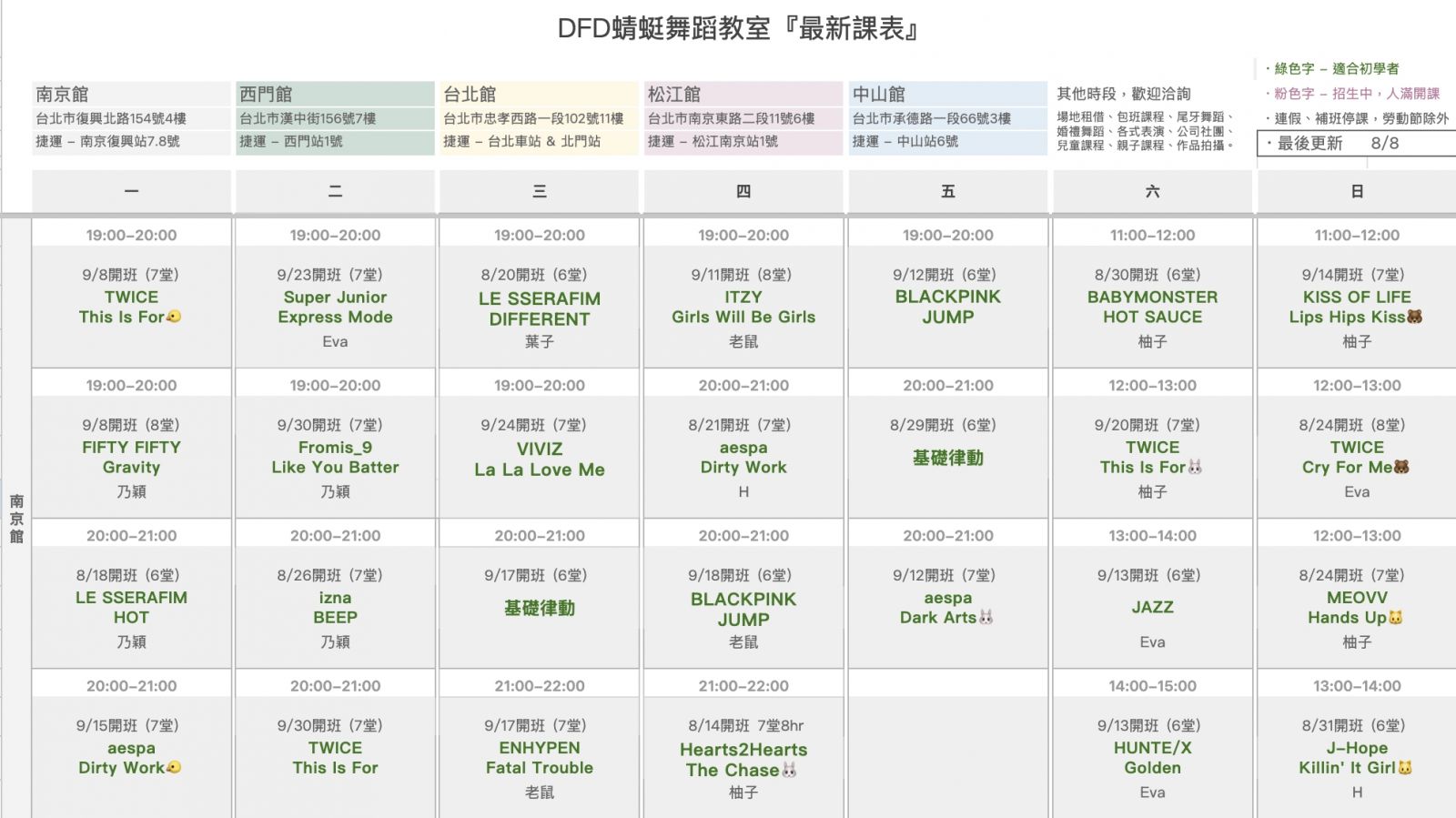Click J-Hope class title

click(1357, 748)
